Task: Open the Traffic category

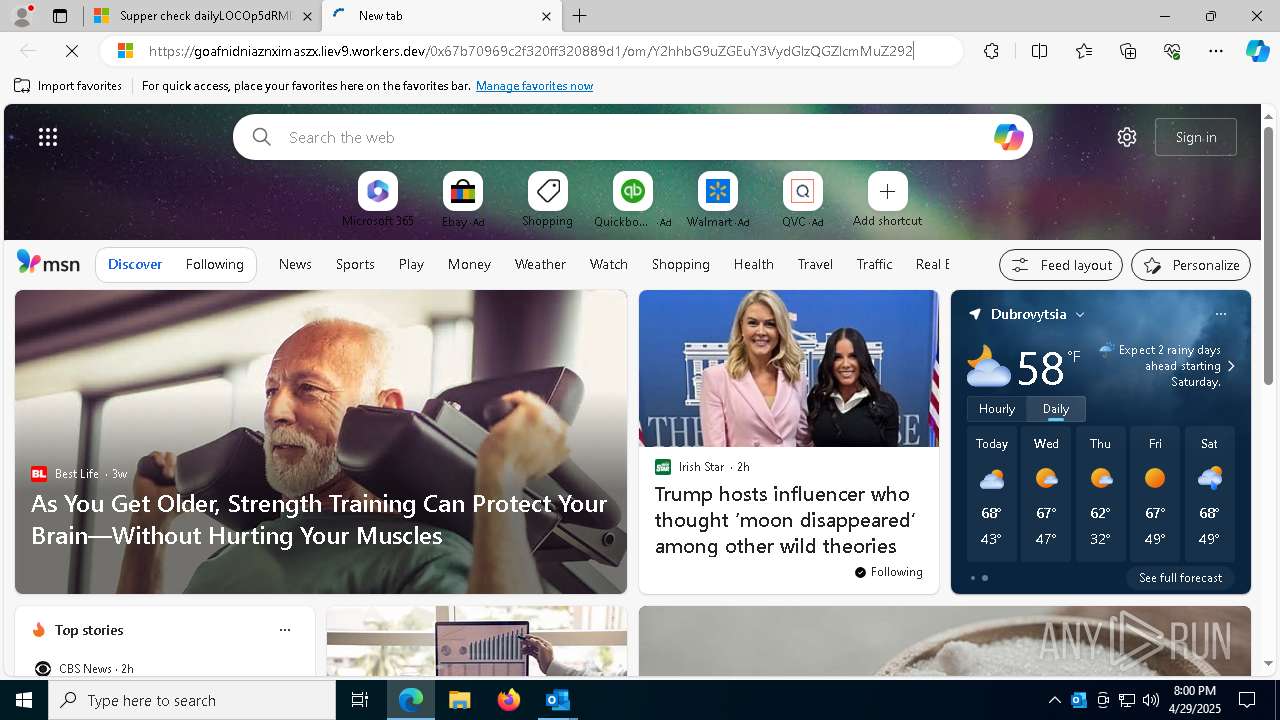Action: coord(874,264)
